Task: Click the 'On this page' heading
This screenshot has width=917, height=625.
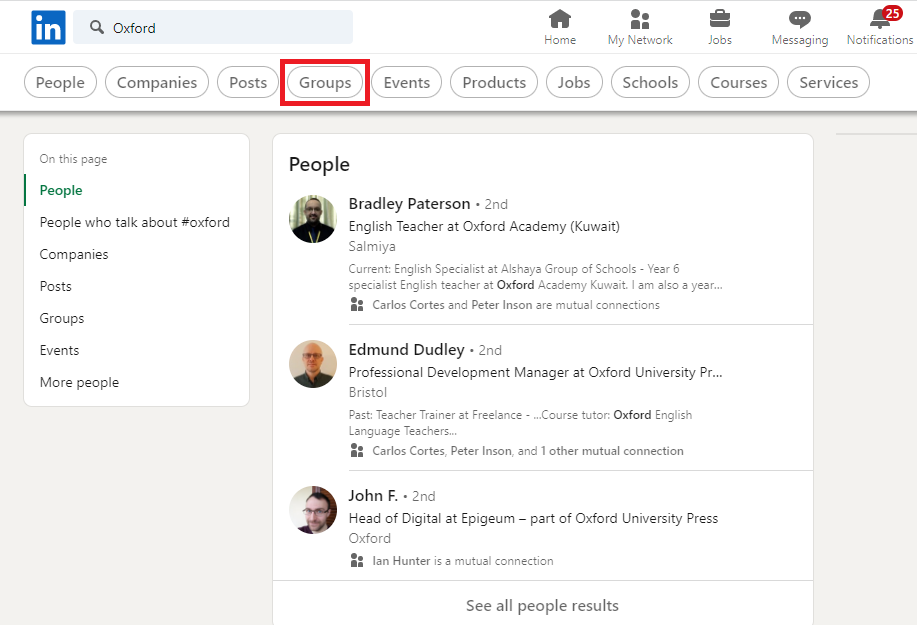Action: tap(73, 158)
